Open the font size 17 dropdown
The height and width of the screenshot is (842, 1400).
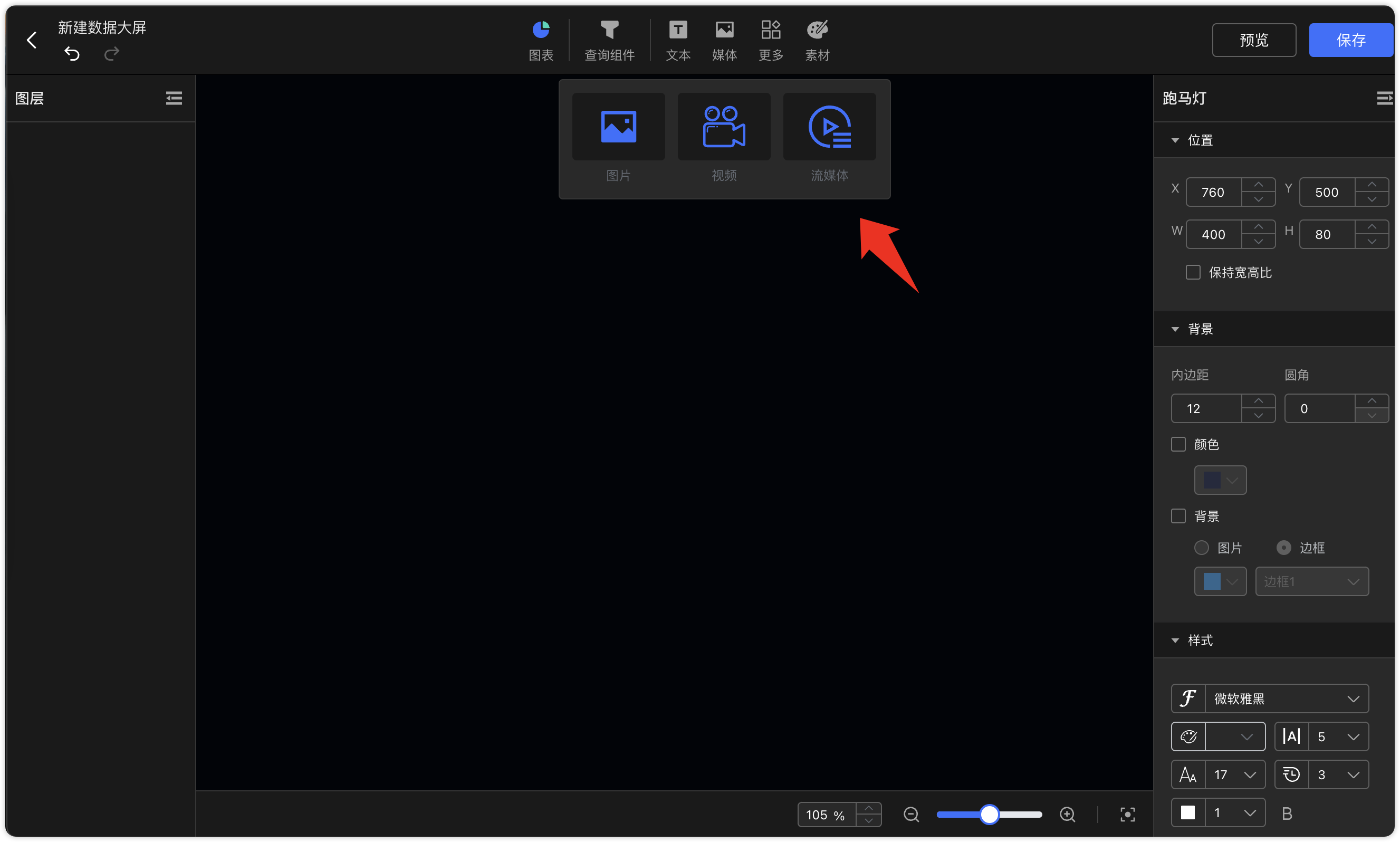pos(1234,774)
